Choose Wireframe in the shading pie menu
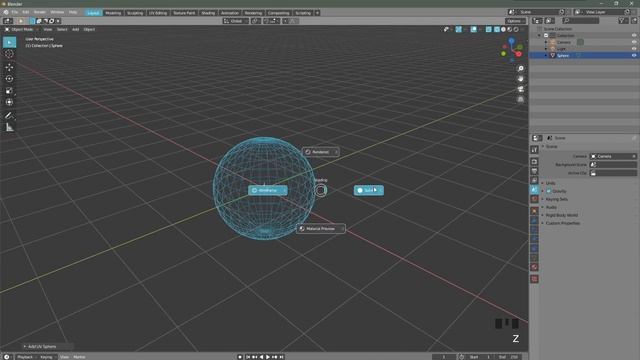 268,191
